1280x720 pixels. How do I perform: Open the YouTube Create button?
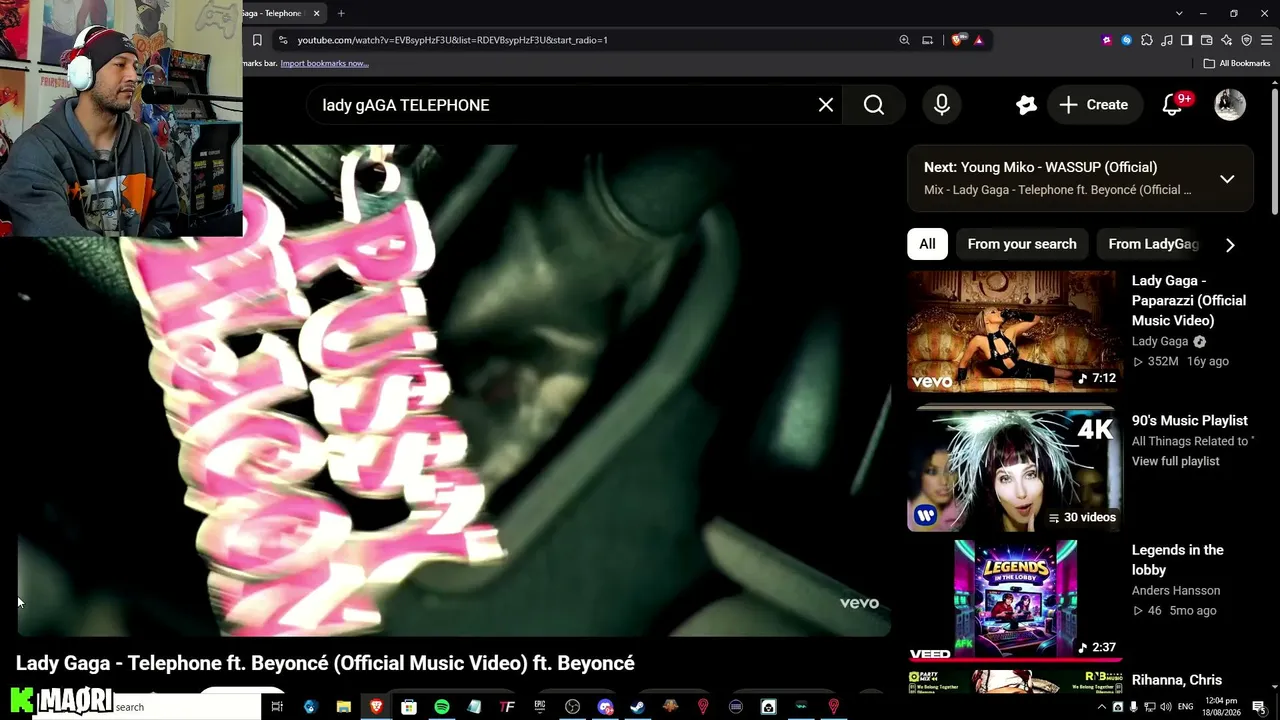pos(1094,105)
